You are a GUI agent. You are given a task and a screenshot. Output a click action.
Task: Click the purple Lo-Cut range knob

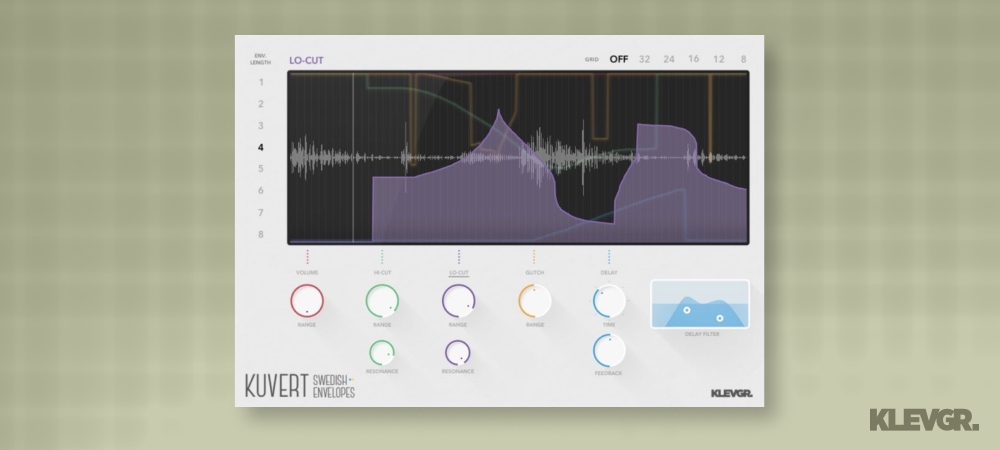tap(458, 300)
